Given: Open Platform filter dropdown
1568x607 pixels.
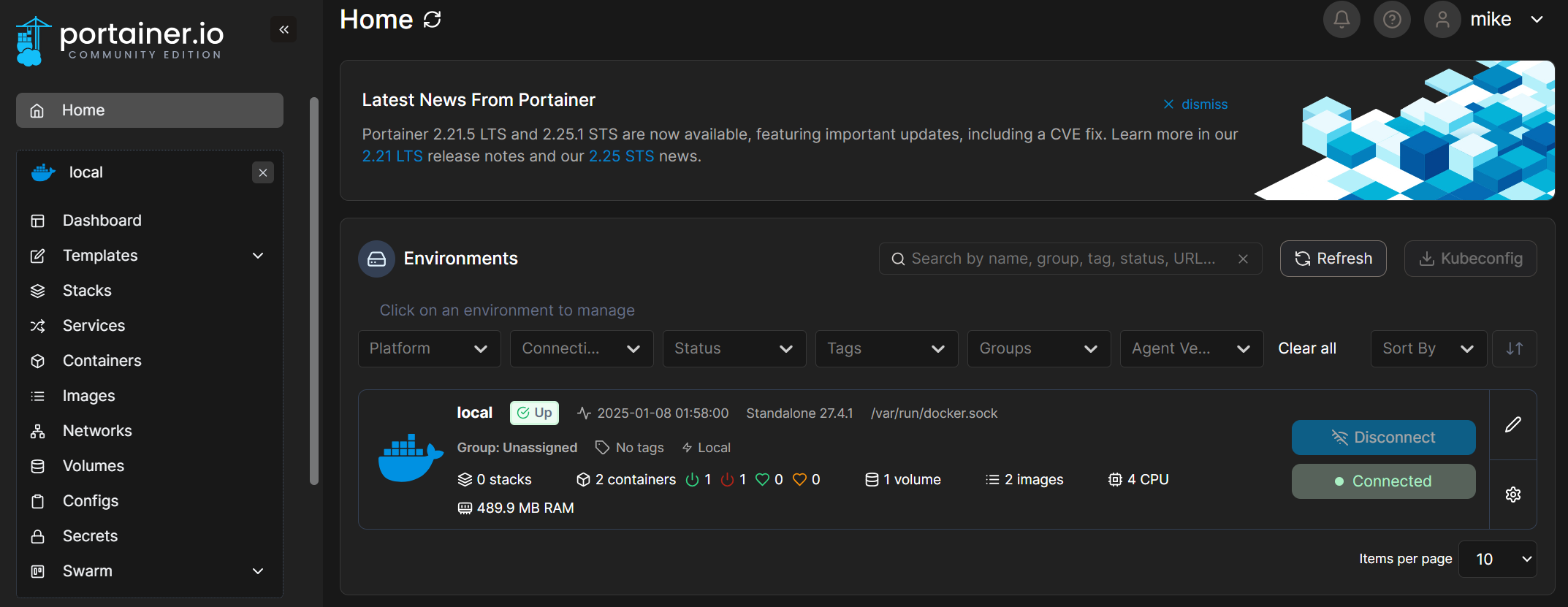Looking at the screenshot, I should click(x=429, y=348).
